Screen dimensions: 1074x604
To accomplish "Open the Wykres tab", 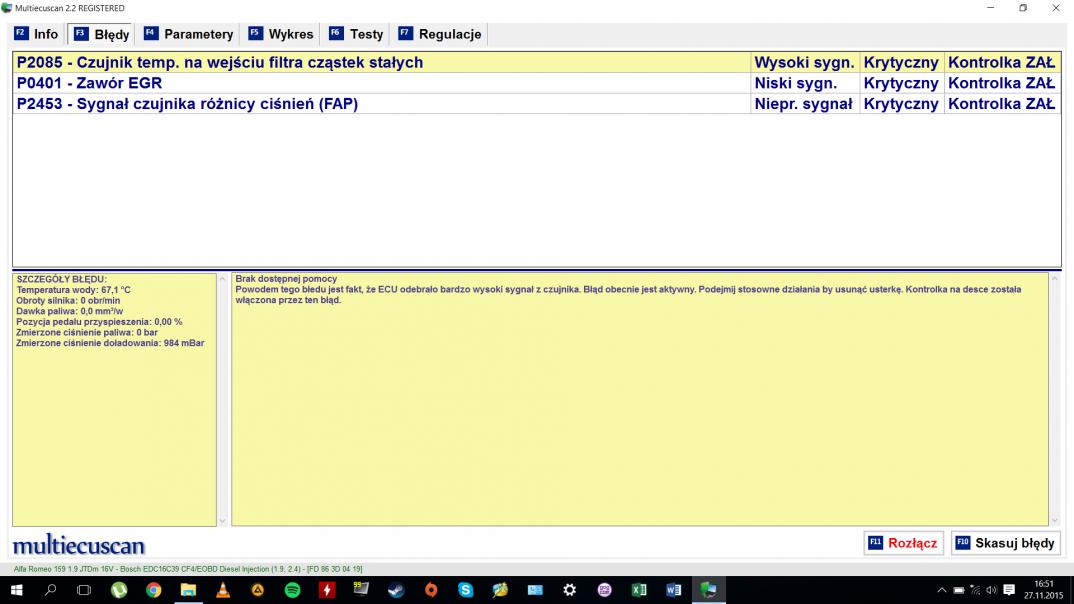I will tap(281, 34).
